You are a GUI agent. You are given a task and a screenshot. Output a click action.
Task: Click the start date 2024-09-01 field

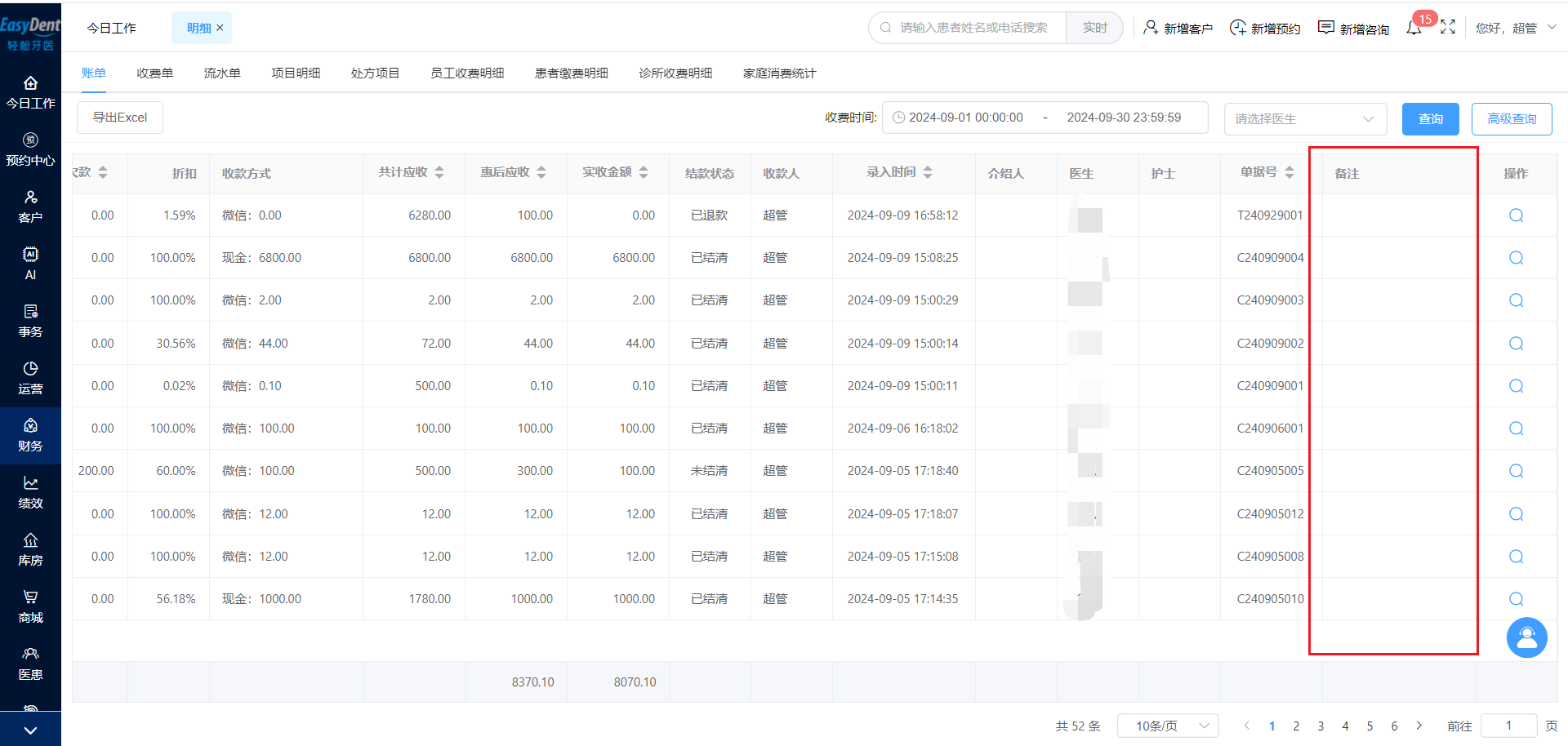click(965, 118)
